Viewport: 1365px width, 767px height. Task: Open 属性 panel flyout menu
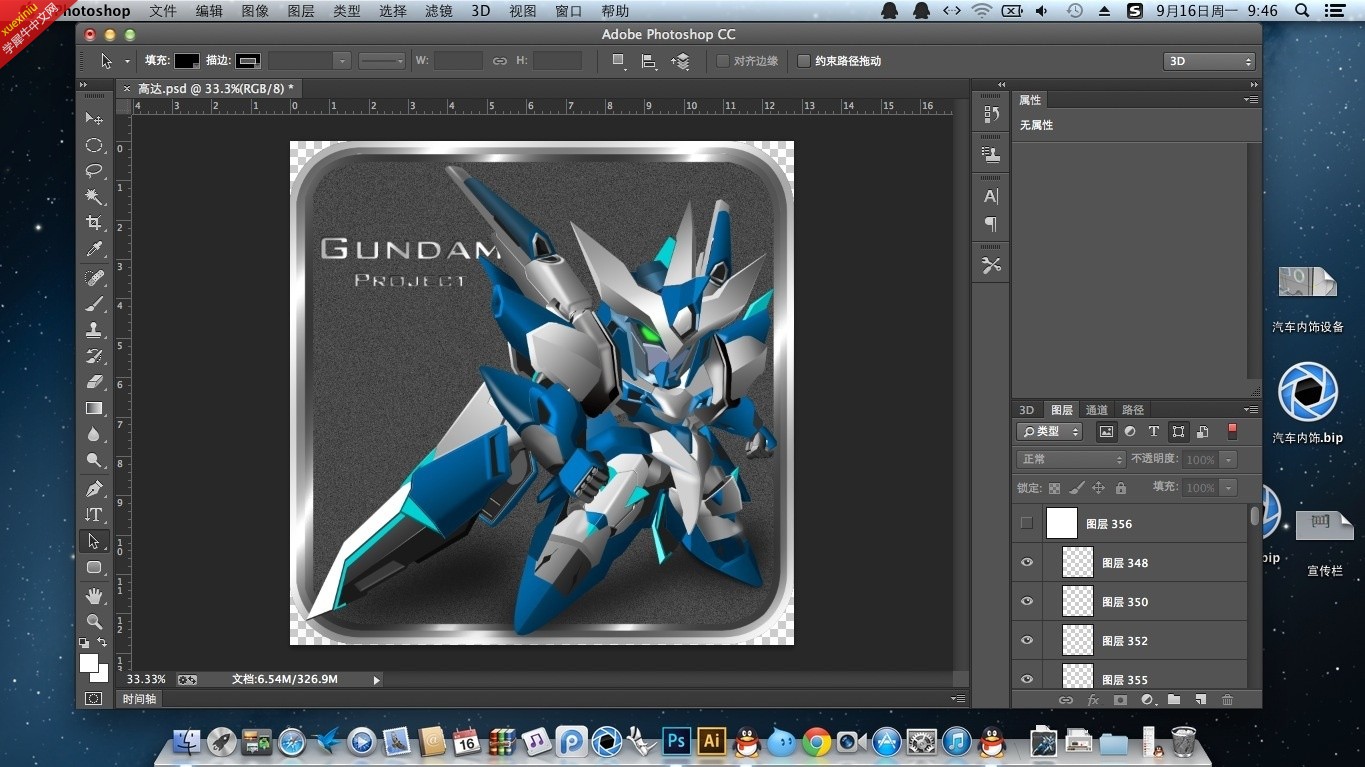1251,100
